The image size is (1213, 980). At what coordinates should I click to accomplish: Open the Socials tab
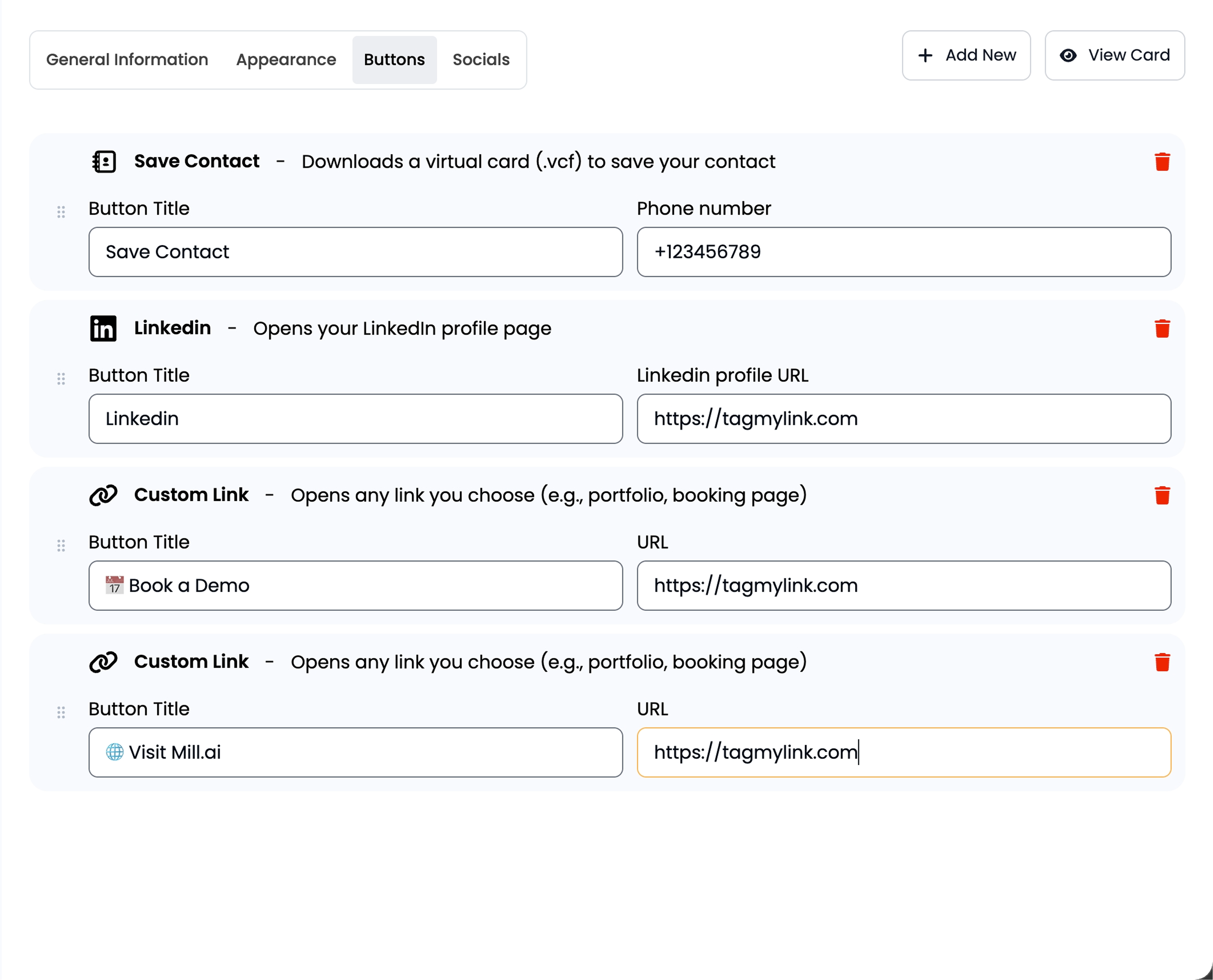[480, 59]
